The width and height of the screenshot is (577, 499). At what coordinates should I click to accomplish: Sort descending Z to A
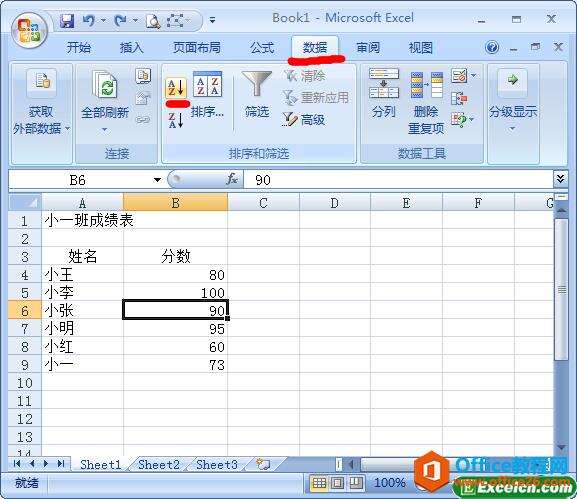pos(176,120)
